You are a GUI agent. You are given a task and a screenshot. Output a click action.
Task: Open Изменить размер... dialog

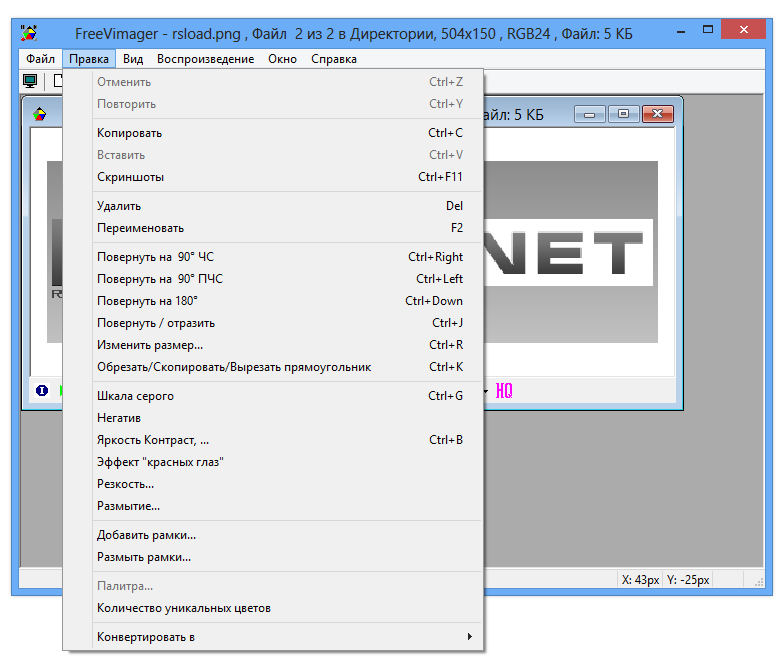tap(273, 345)
